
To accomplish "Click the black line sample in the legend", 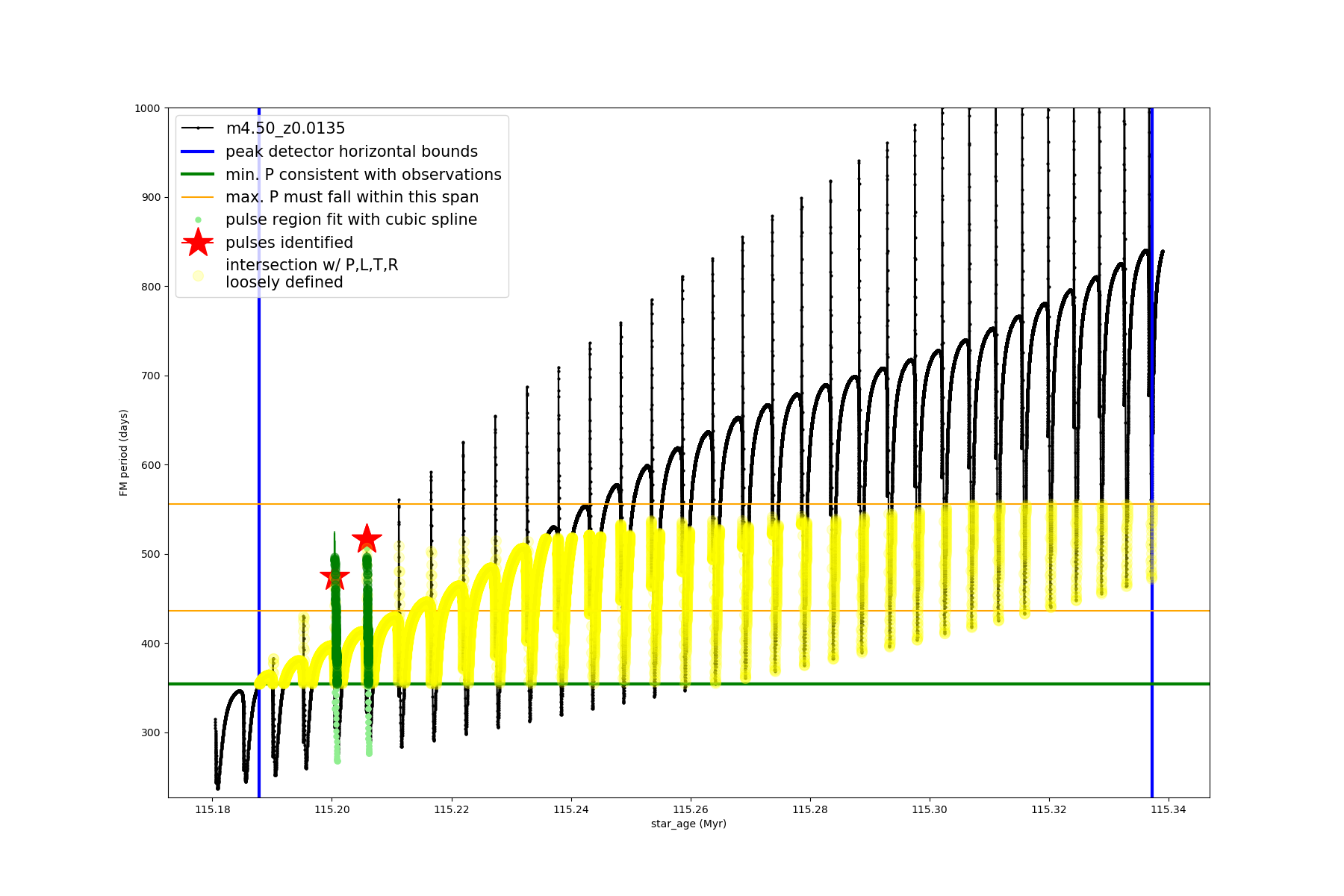I will [198, 128].
